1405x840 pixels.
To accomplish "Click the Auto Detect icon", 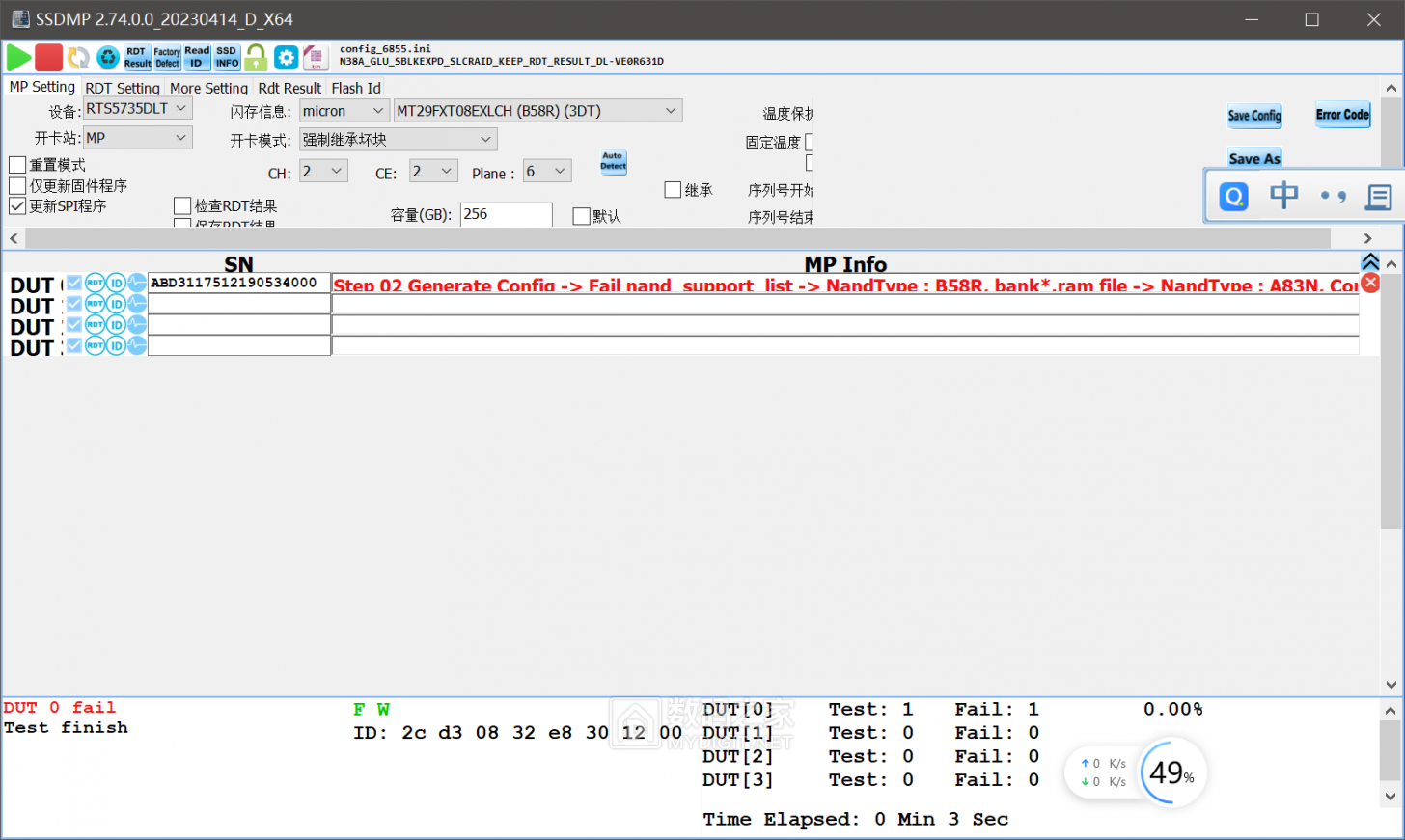I will [613, 162].
